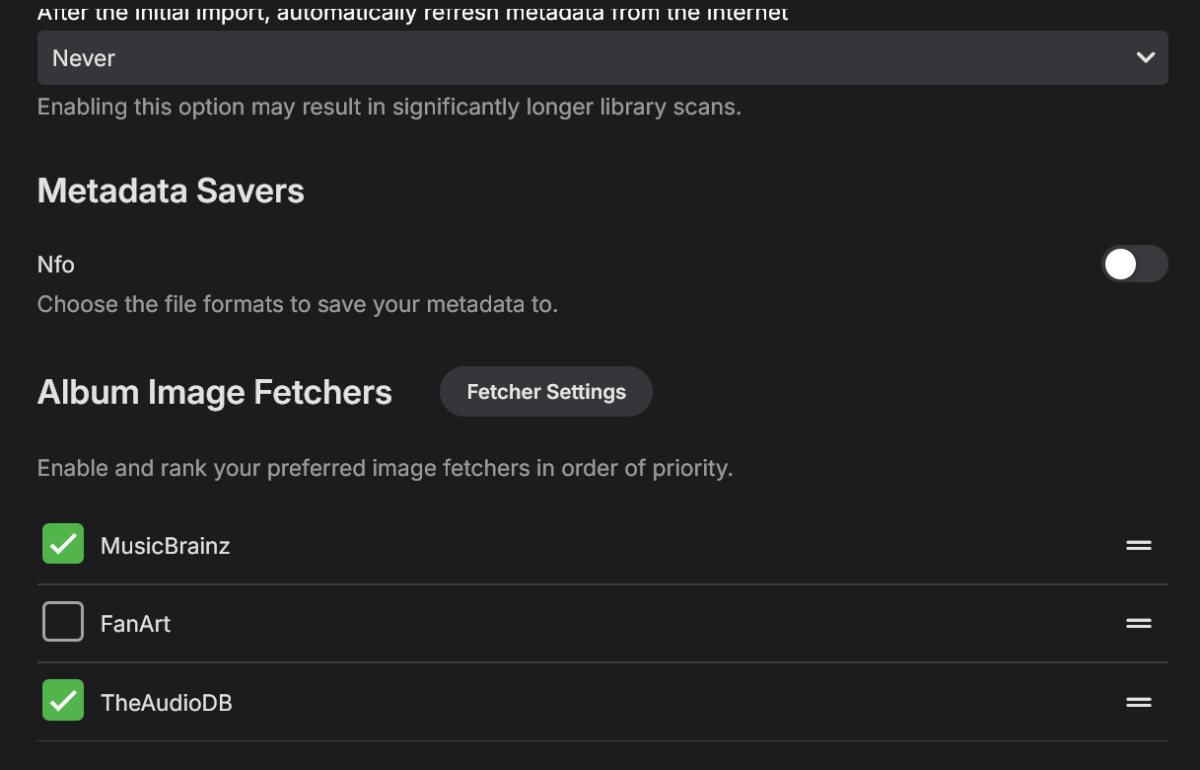
Task: Enable the Nfo metadata saver switch
Action: coord(1134,264)
